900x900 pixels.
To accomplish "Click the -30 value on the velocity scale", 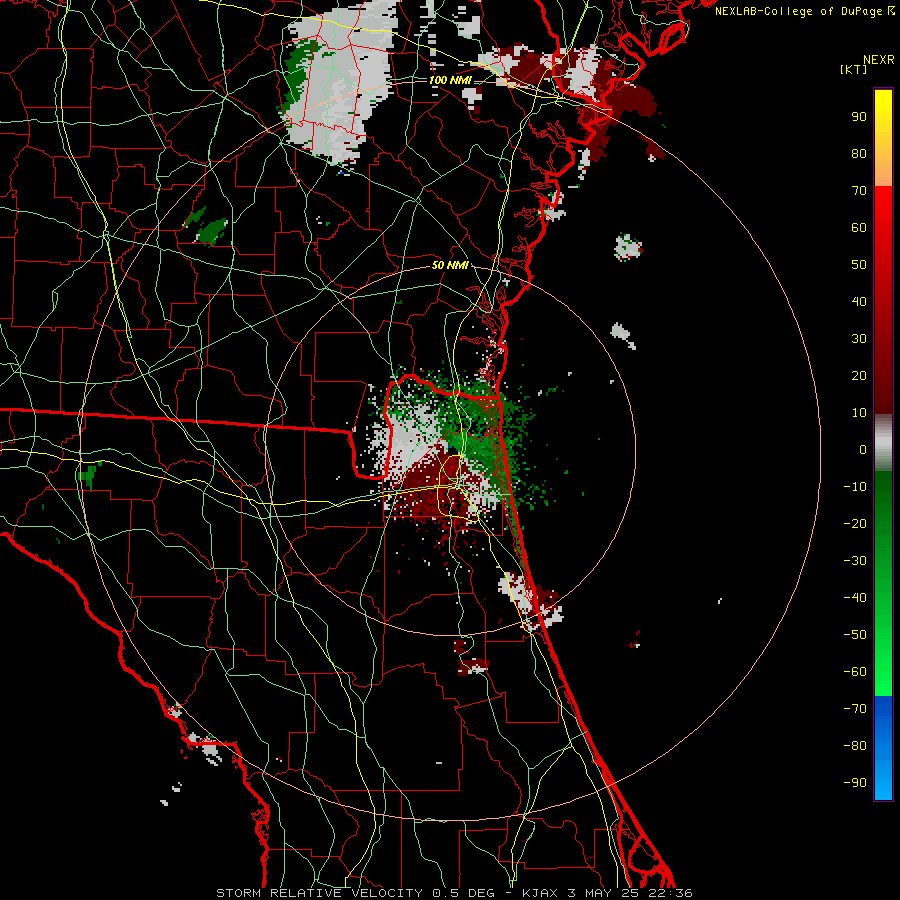I will pos(855,561).
